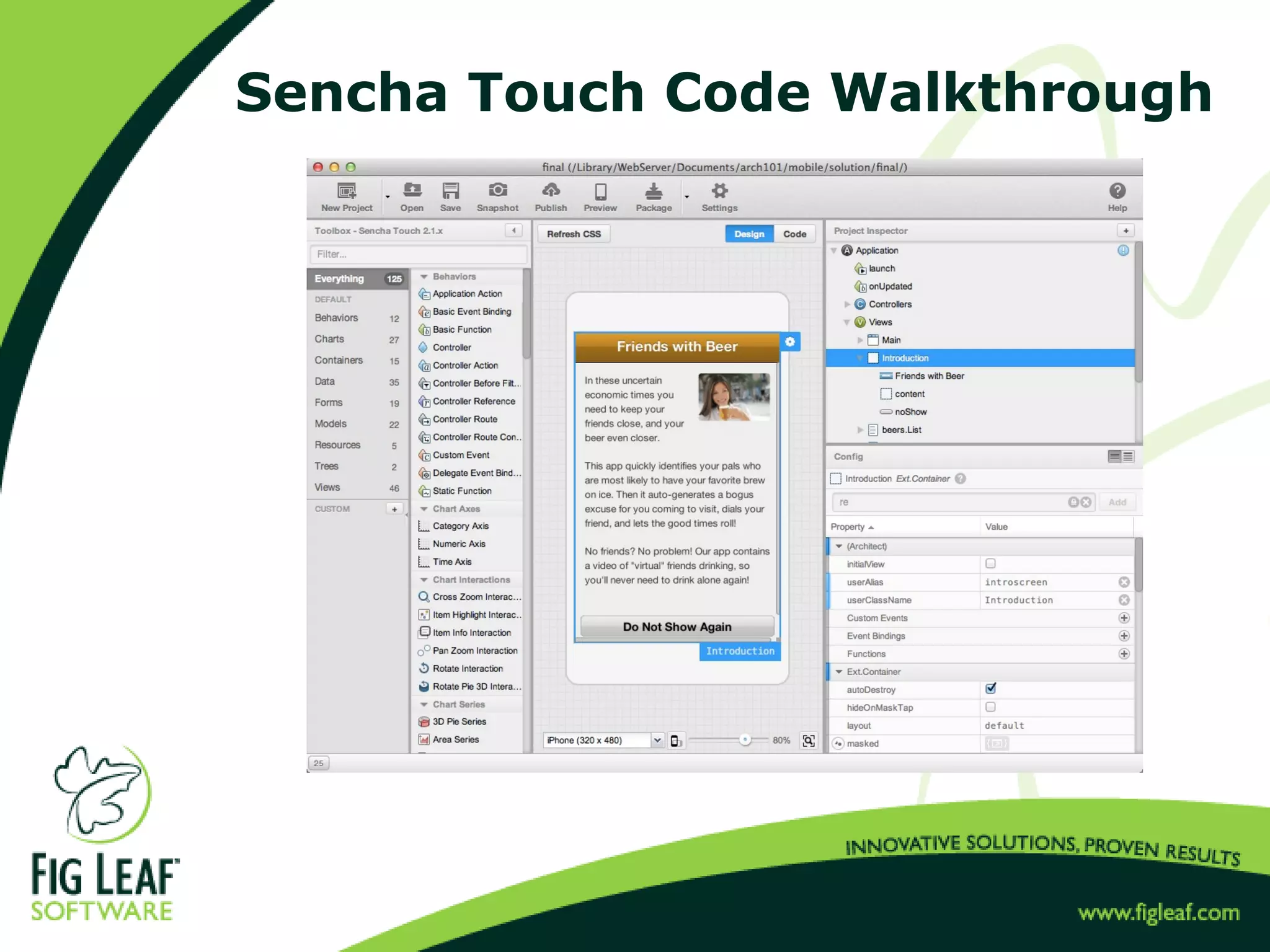Viewport: 1270px width, 952px height.
Task: Launch Preview with the phone icon
Action: click(x=600, y=191)
